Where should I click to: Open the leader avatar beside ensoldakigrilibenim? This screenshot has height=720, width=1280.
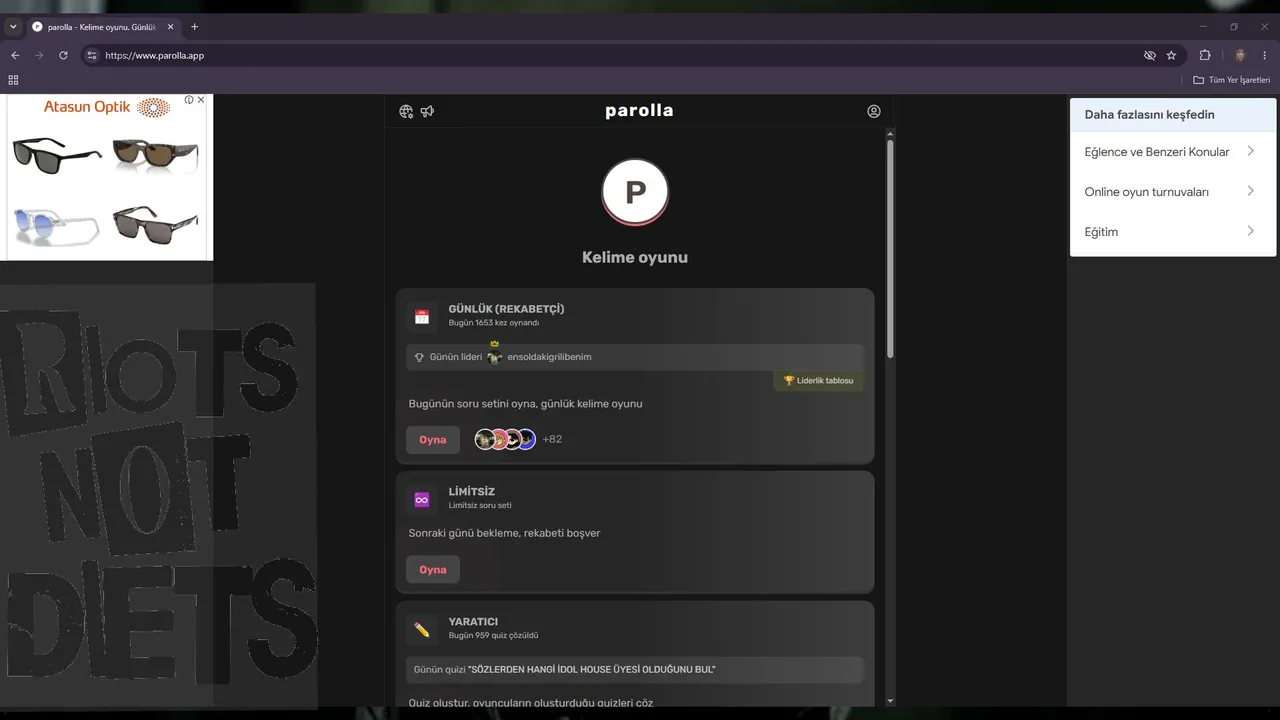pyautogui.click(x=494, y=356)
